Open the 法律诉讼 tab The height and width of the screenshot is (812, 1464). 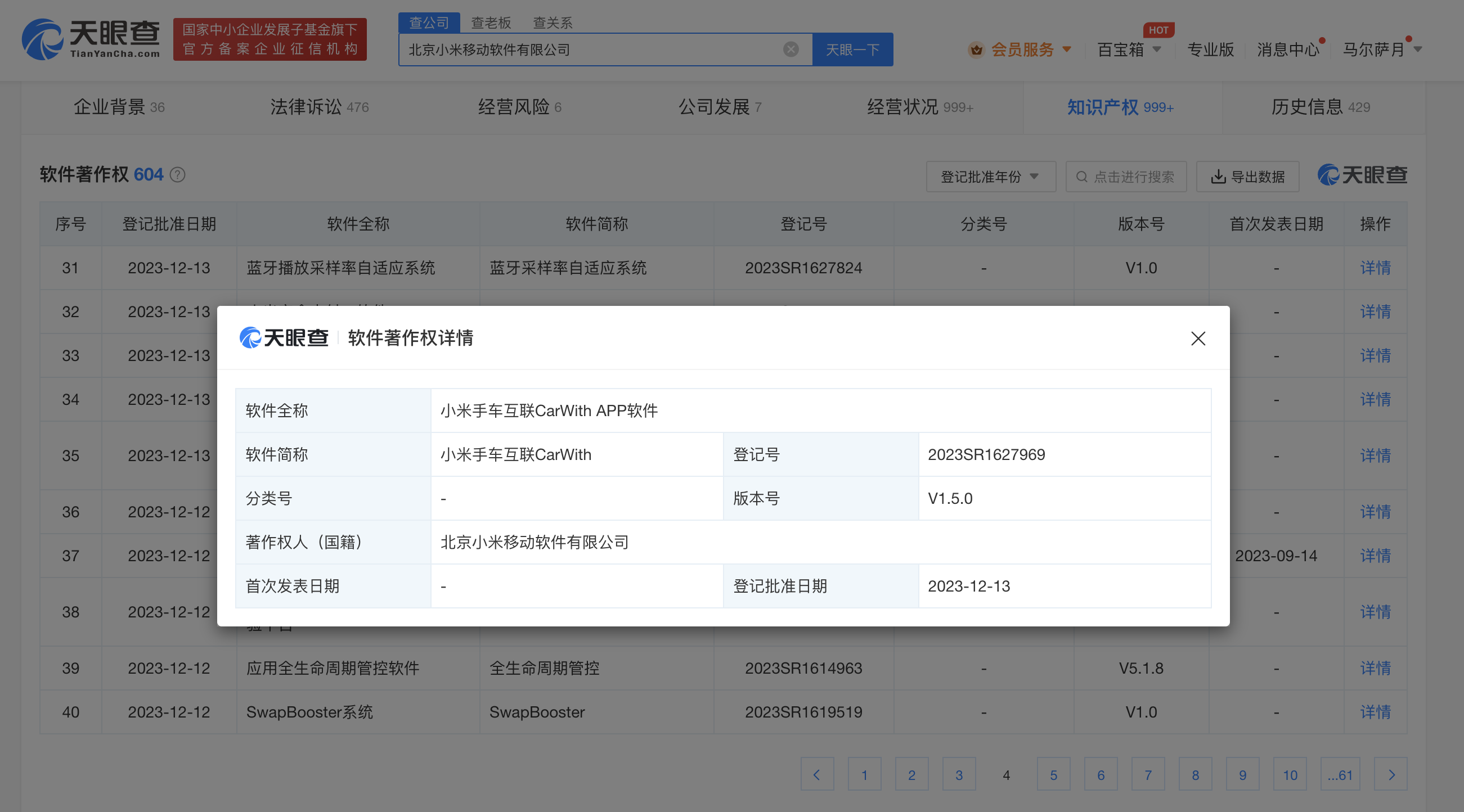pos(320,107)
